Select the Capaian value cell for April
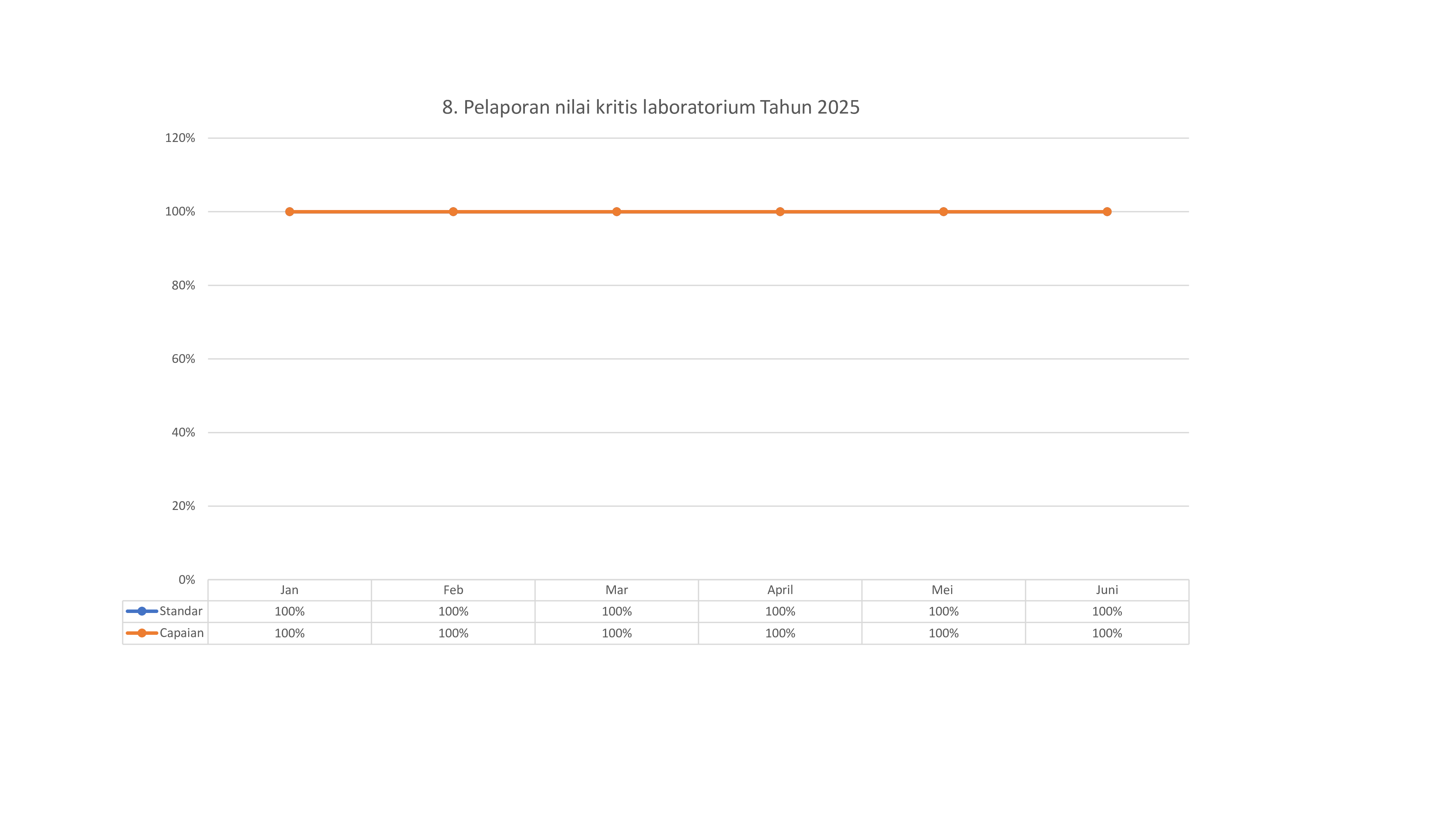The image size is (1456, 819). (x=780, y=634)
